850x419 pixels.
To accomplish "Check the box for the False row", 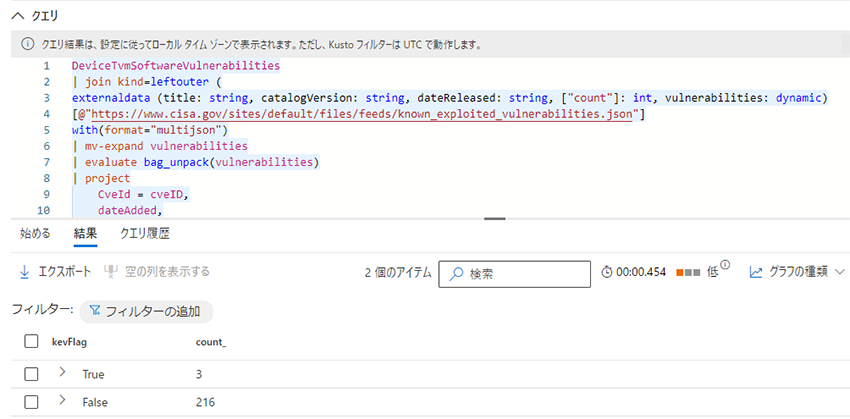I will click(31, 402).
